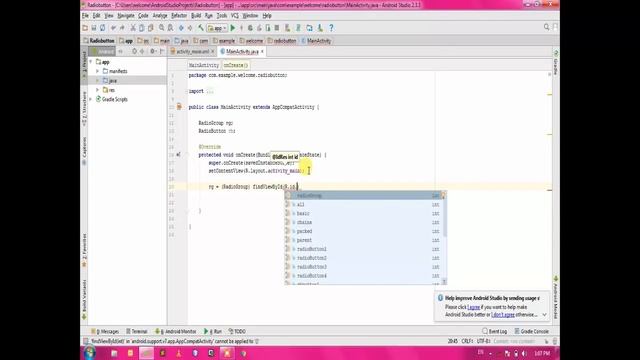Screen dimensions: 640x360
Task: Click the Back navigation arrow
Action: pyautogui.click(x=181, y=28)
